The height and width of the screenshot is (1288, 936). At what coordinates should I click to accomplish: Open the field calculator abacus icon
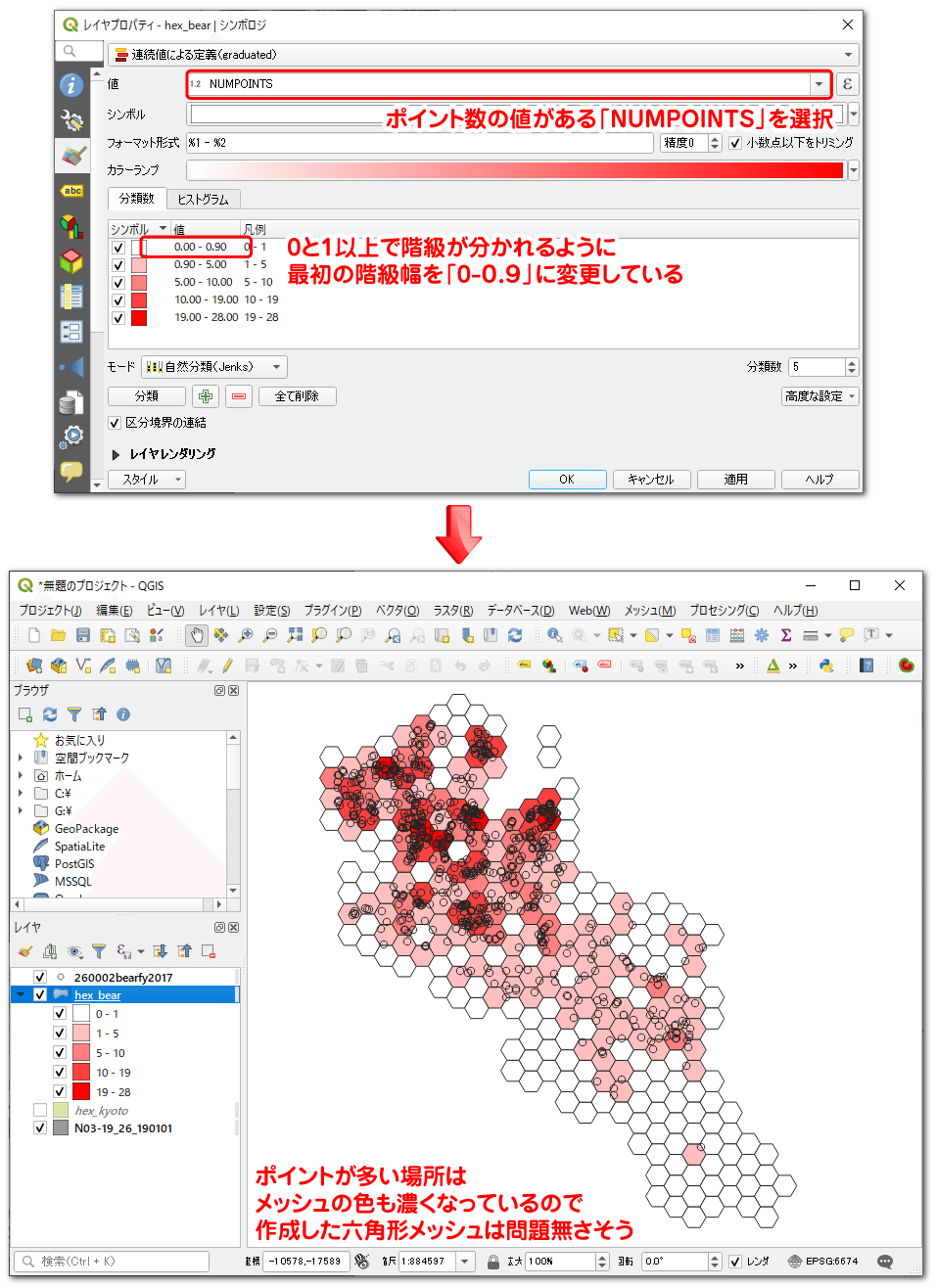tap(737, 635)
